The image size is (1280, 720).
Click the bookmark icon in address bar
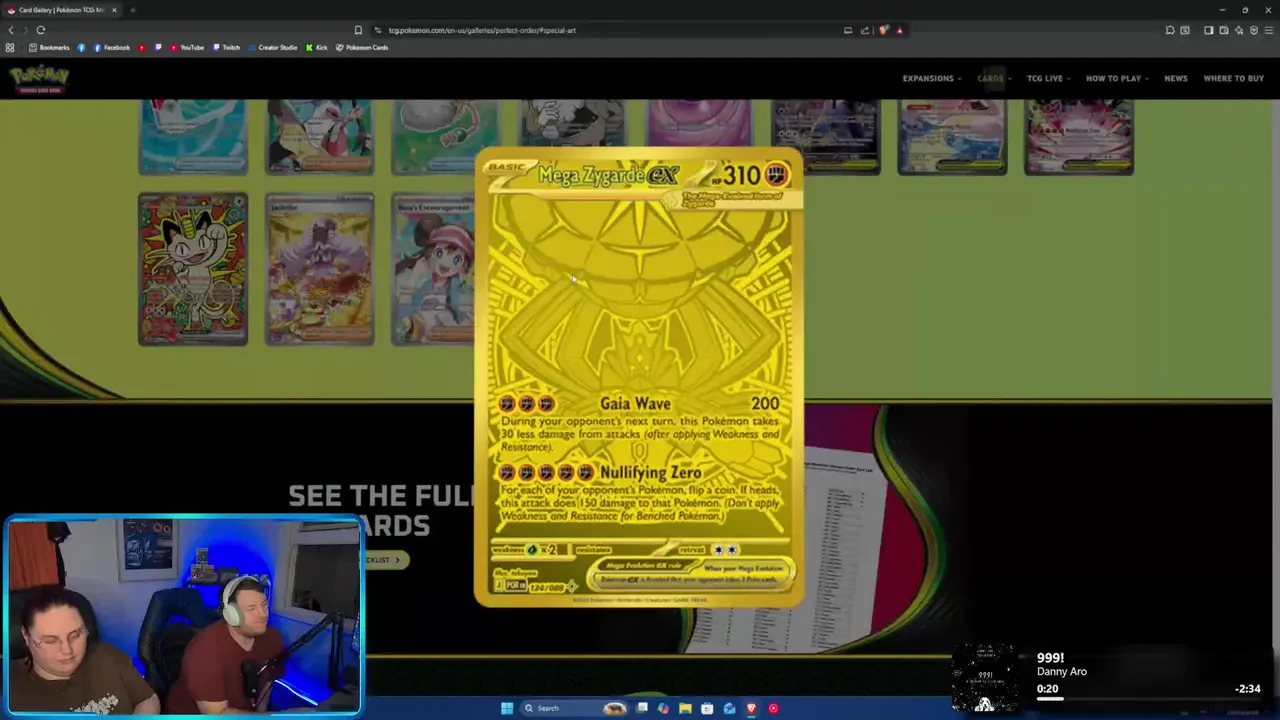(x=358, y=30)
